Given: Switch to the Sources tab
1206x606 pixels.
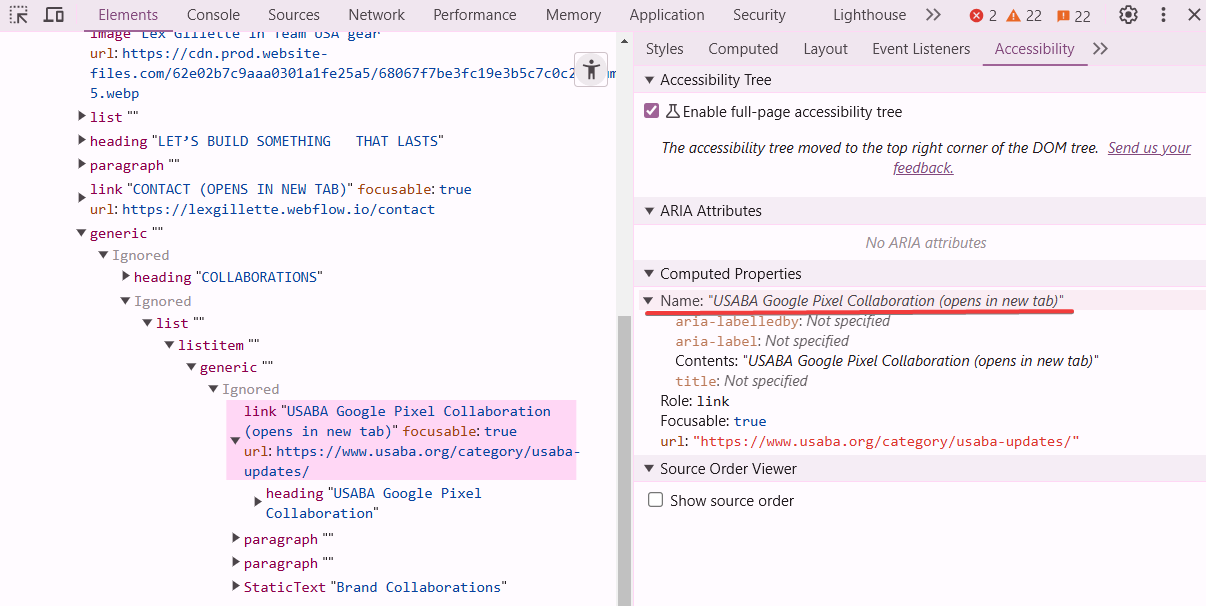Looking at the screenshot, I should pos(294,15).
